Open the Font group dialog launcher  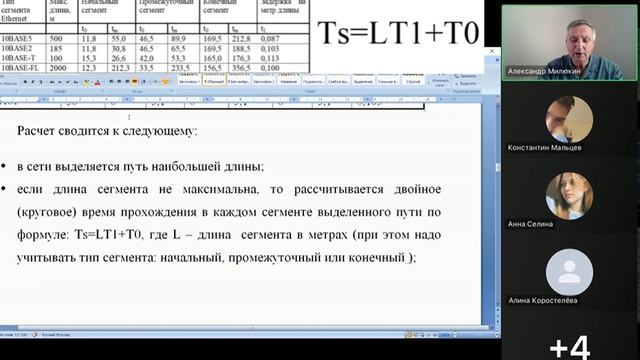[102, 90]
